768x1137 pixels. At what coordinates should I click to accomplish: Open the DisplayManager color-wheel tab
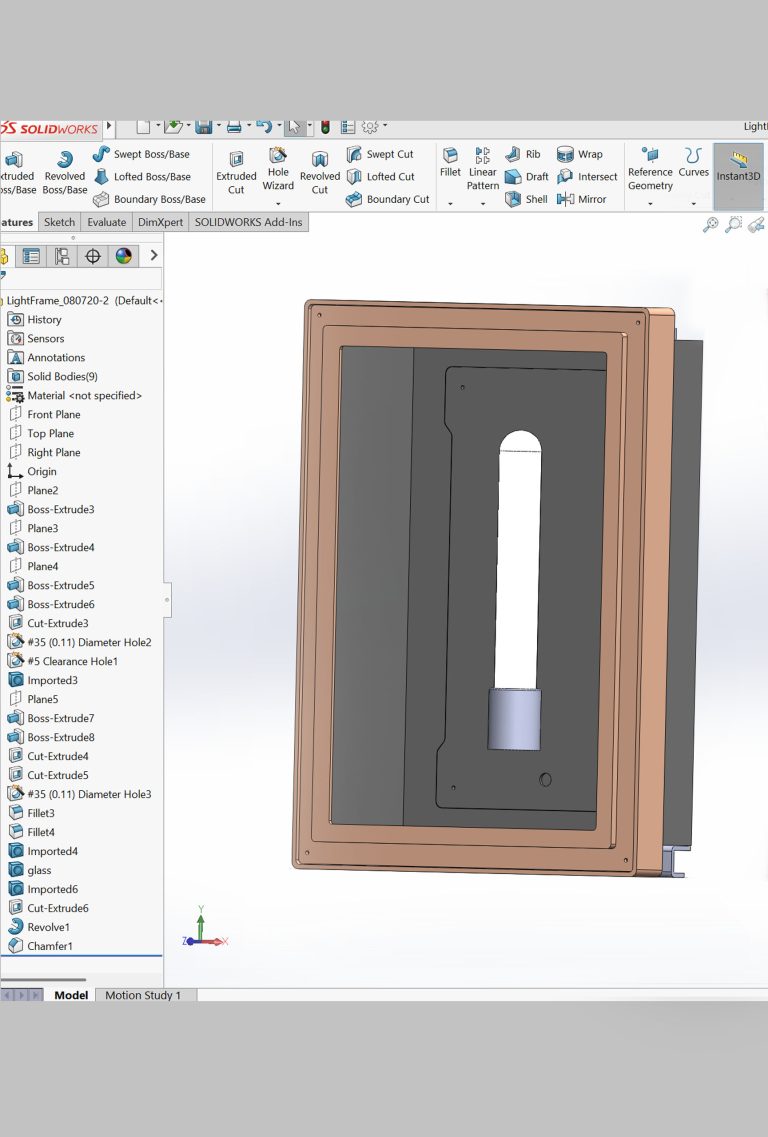point(123,256)
